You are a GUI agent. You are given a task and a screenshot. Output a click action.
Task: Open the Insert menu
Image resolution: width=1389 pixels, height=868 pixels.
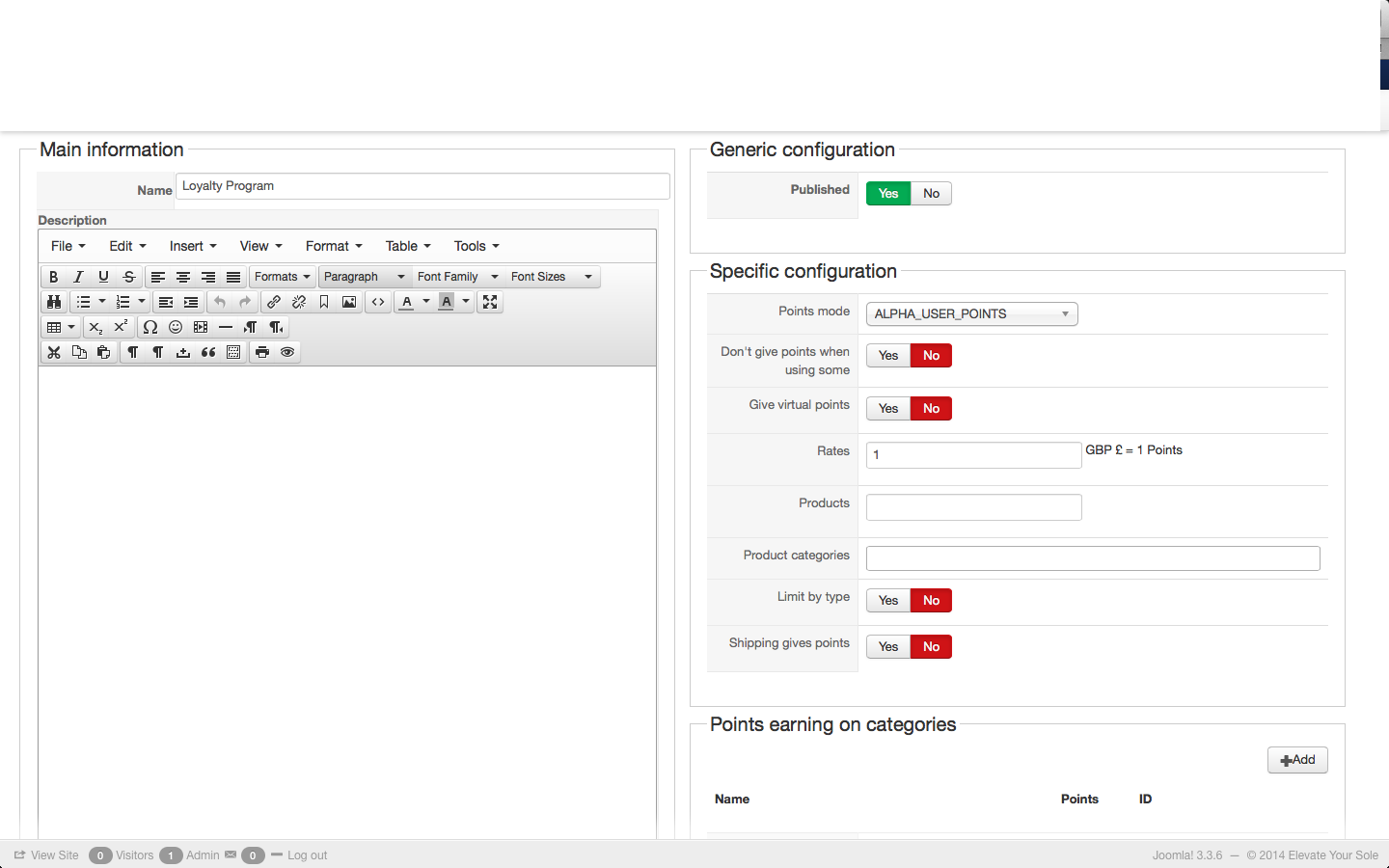click(193, 246)
